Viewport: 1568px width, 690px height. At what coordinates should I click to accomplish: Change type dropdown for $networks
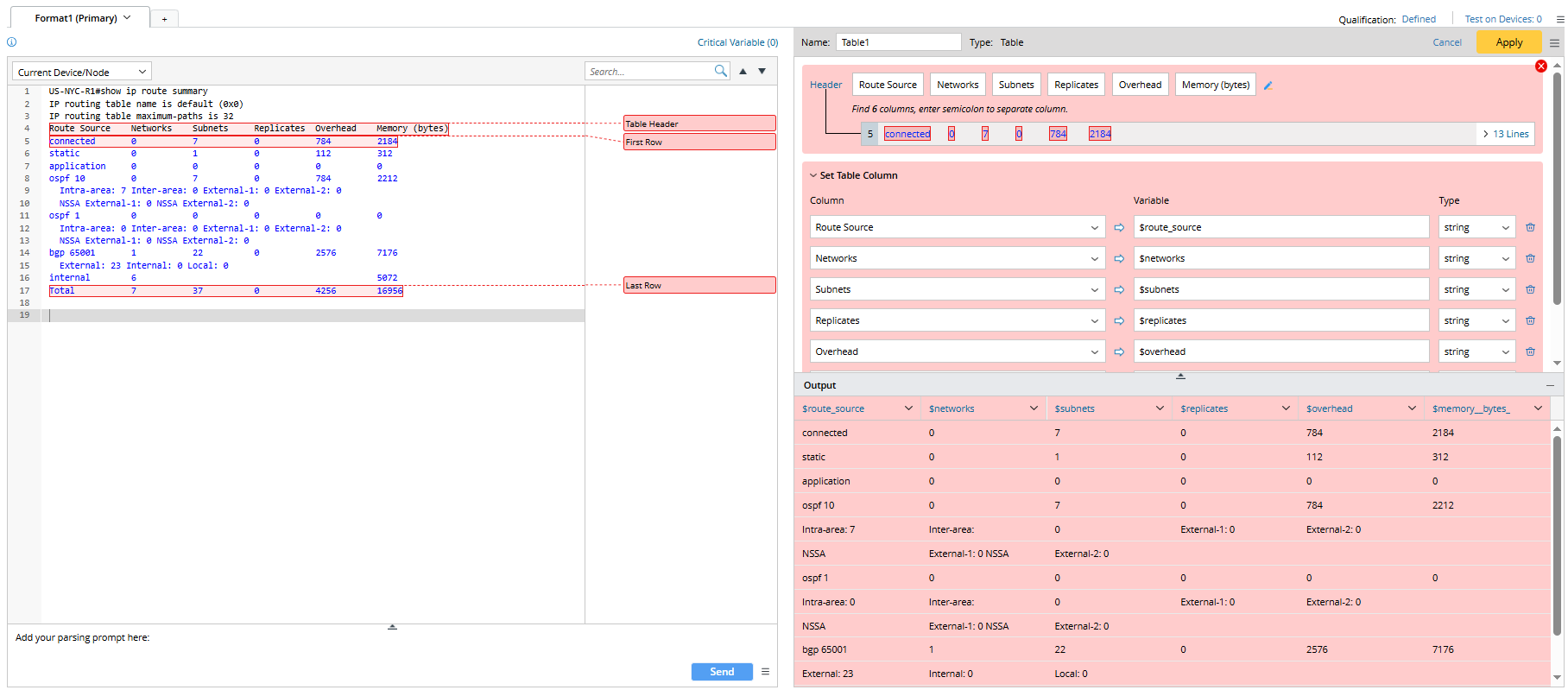click(x=1476, y=258)
